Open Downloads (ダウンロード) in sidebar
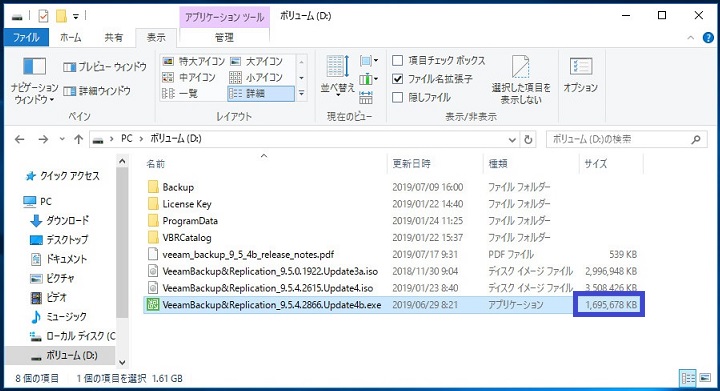This screenshot has width=720, height=391. (60, 221)
